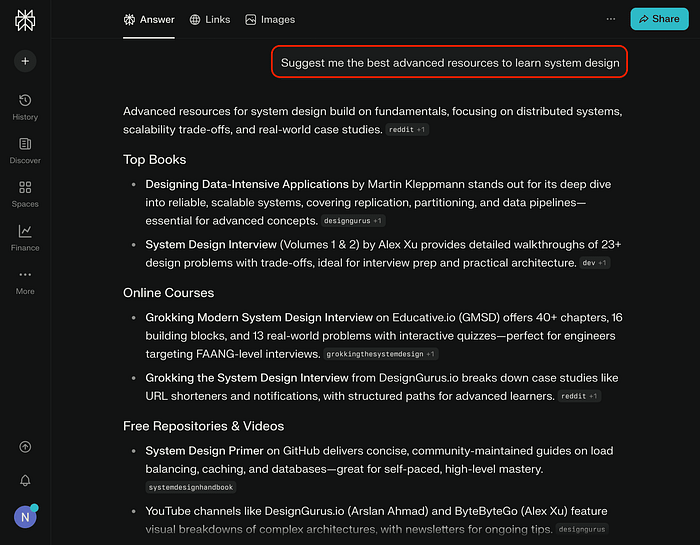This screenshot has width=700, height=545.
Task: Expand the More sidebar menu
Action: point(25,280)
